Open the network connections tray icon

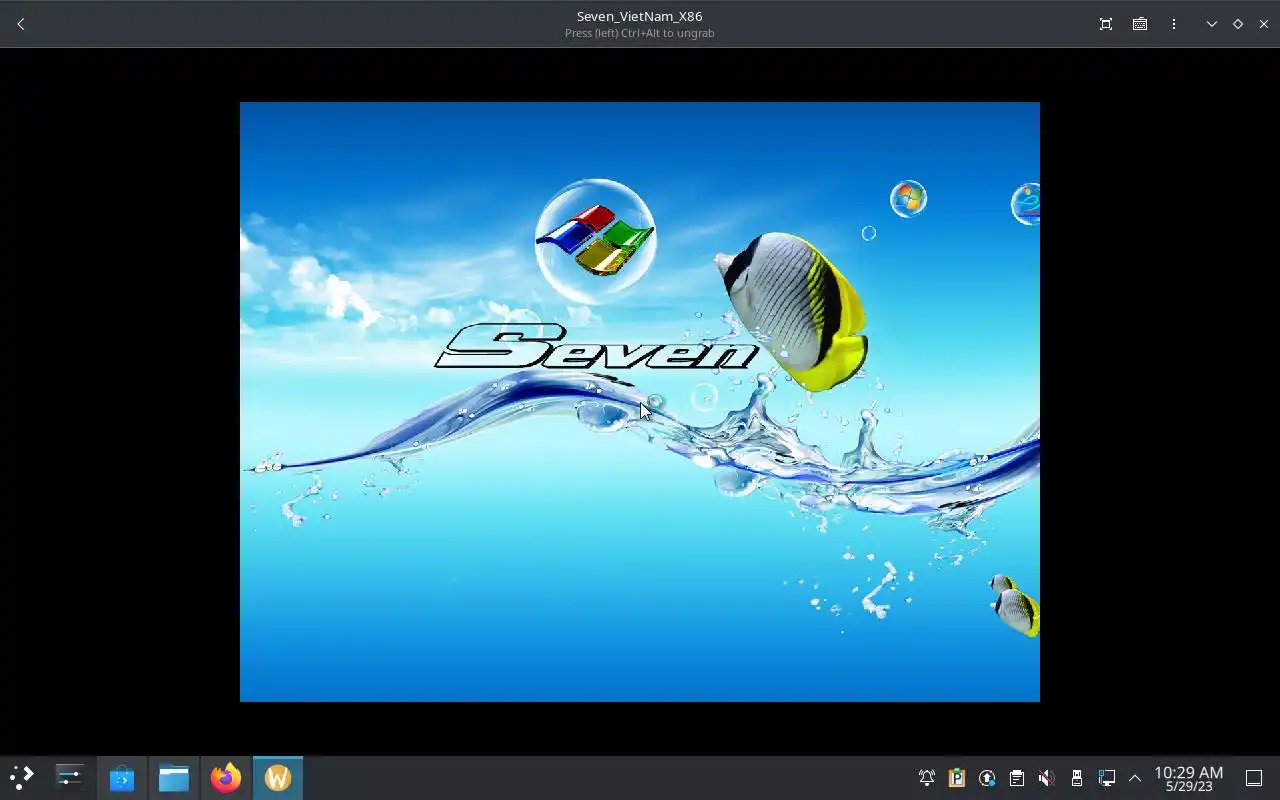[1107, 778]
